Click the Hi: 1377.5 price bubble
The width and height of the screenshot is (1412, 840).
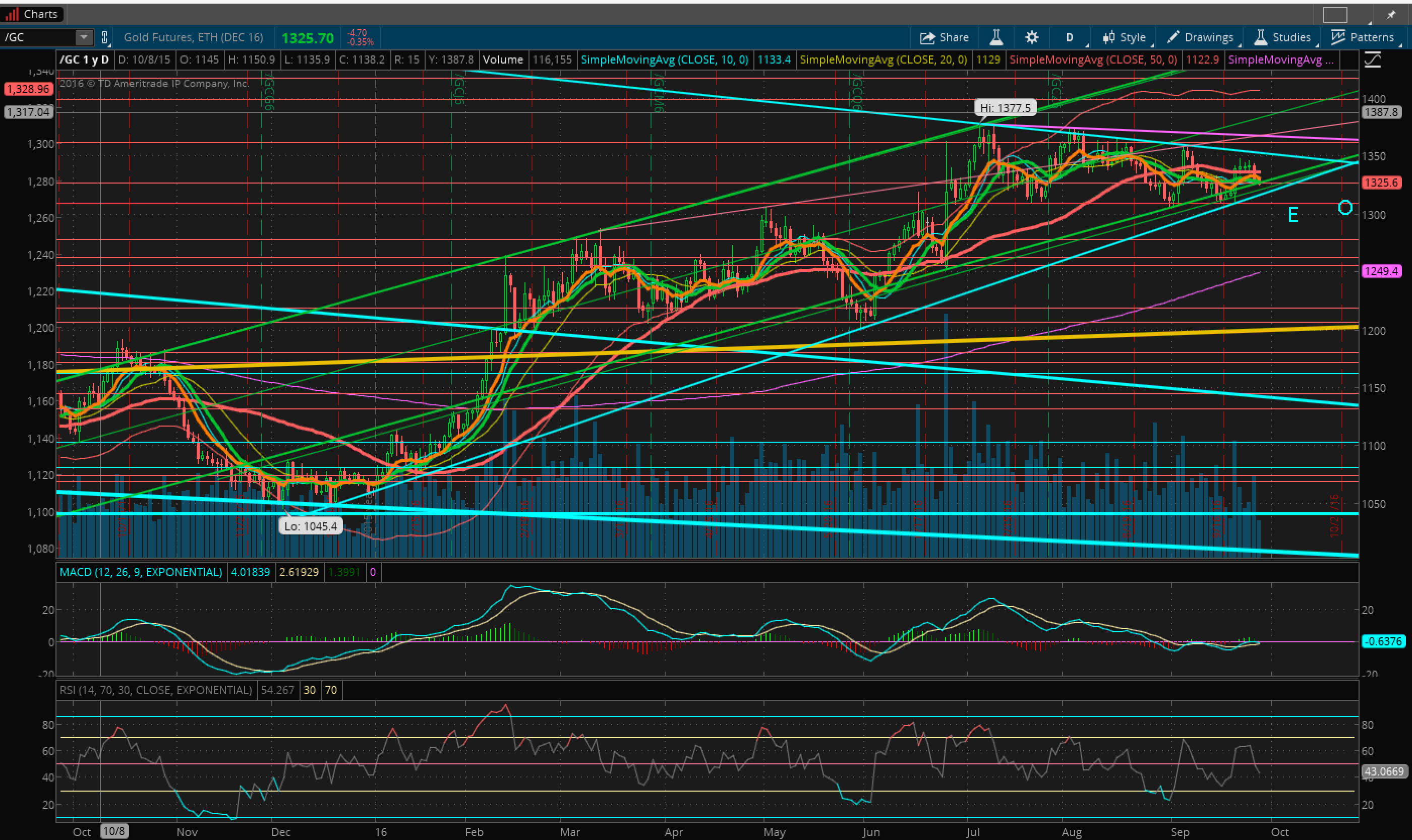coord(1006,107)
